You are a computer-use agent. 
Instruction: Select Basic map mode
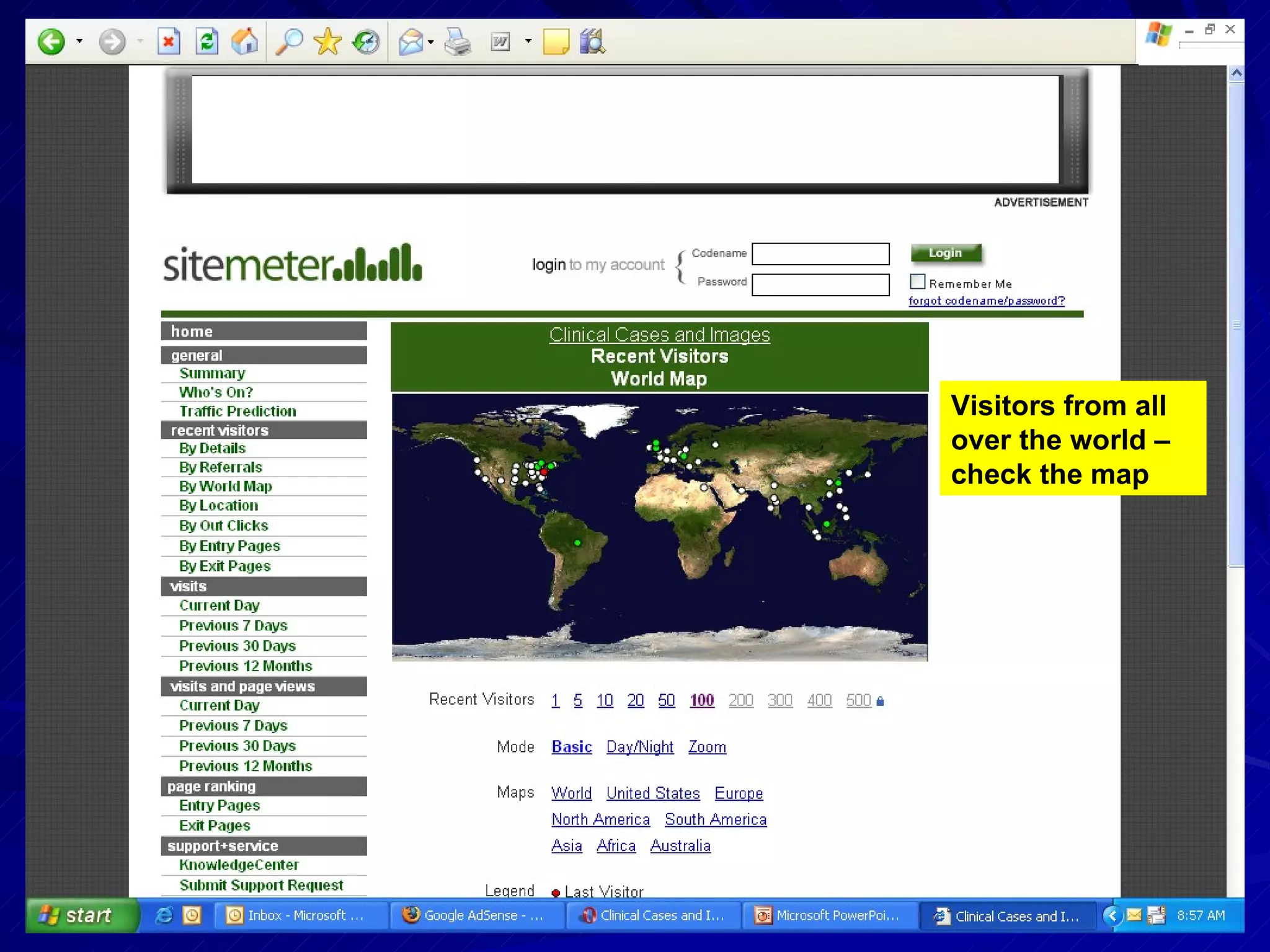click(572, 747)
